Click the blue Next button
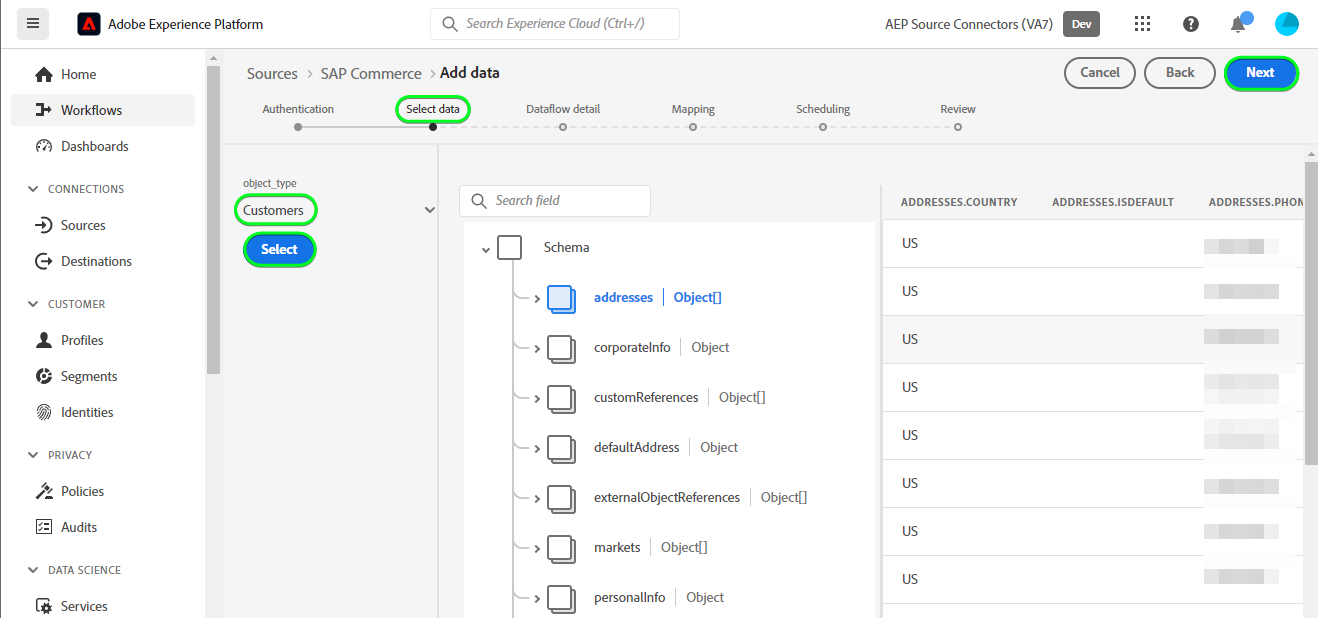 [x=1260, y=72]
